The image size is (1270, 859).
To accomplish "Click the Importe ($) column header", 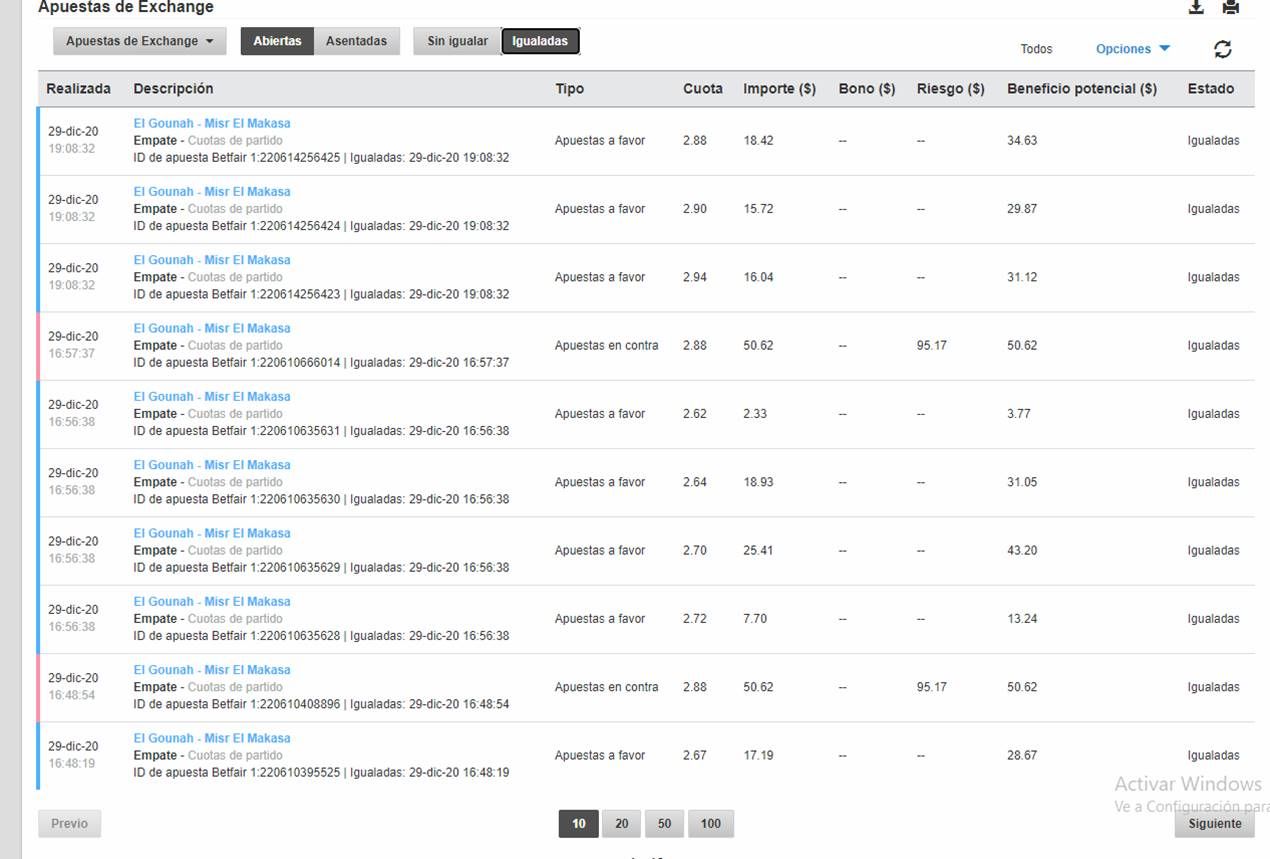I will [x=780, y=89].
